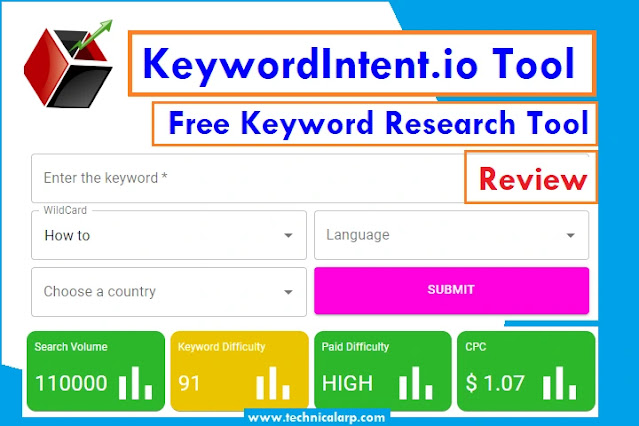This screenshot has width=639, height=426.
Task: Select the Keyword Difficulty value 91
Action: point(189,383)
